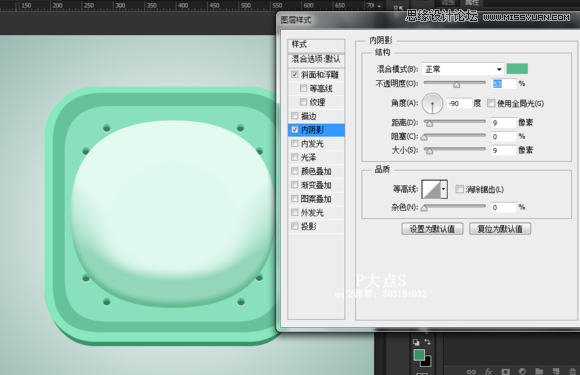
Task: Click the 设置为默认值 button
Action: pyautogui.click(x=432, y=229)
